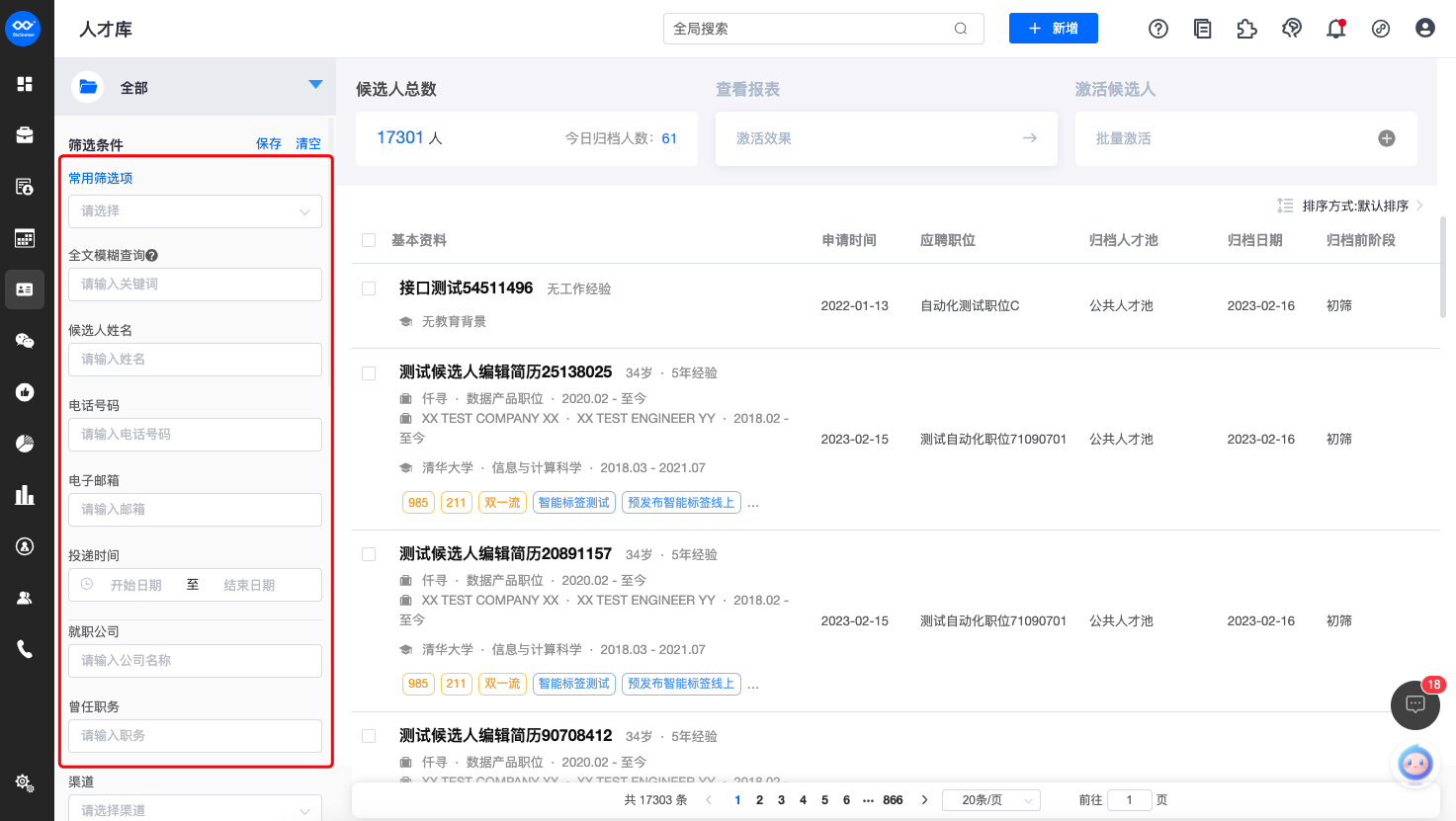Open the 常用筛选项 dropdown
The height and width of the screenshot is (821, 1456).
tap(195, 211)
